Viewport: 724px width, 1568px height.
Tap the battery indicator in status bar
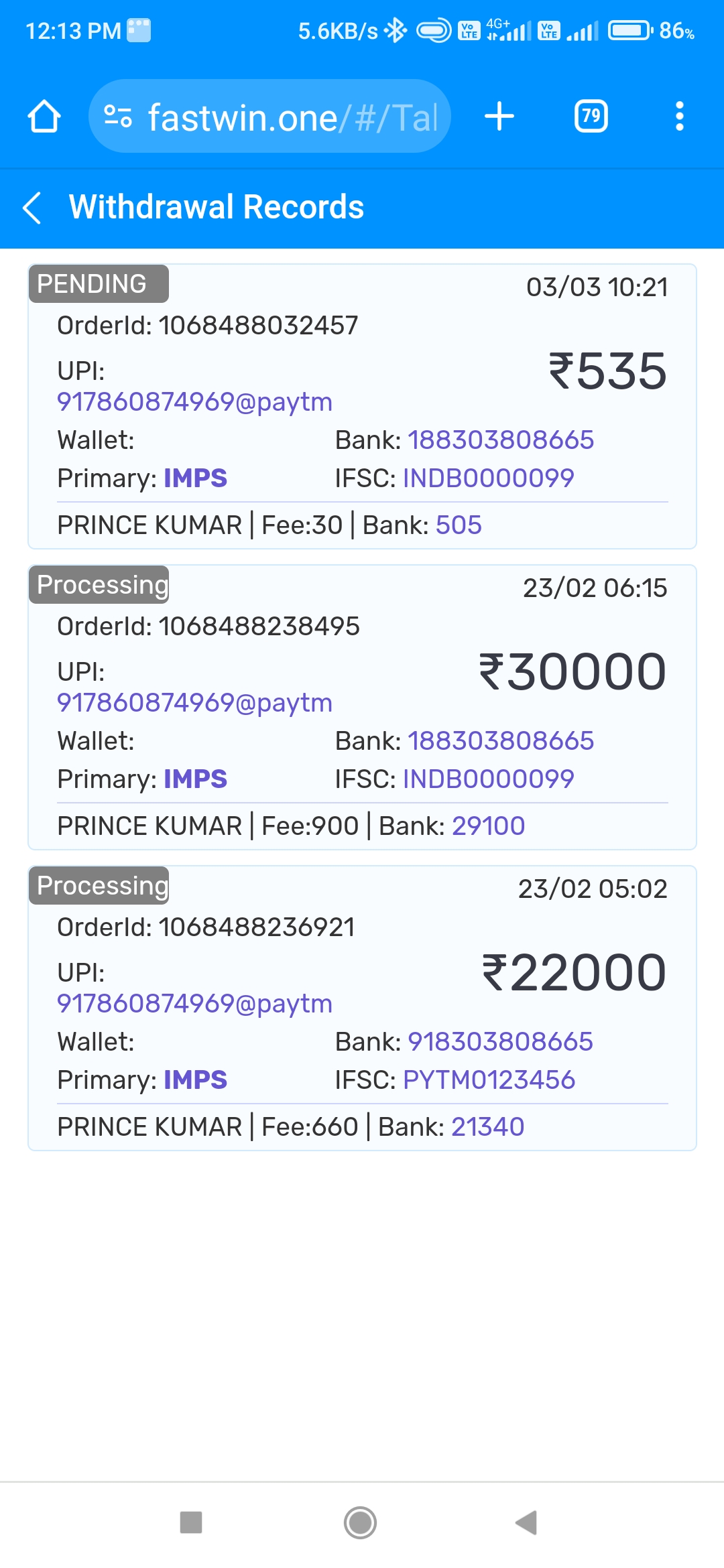pos(630,31)
